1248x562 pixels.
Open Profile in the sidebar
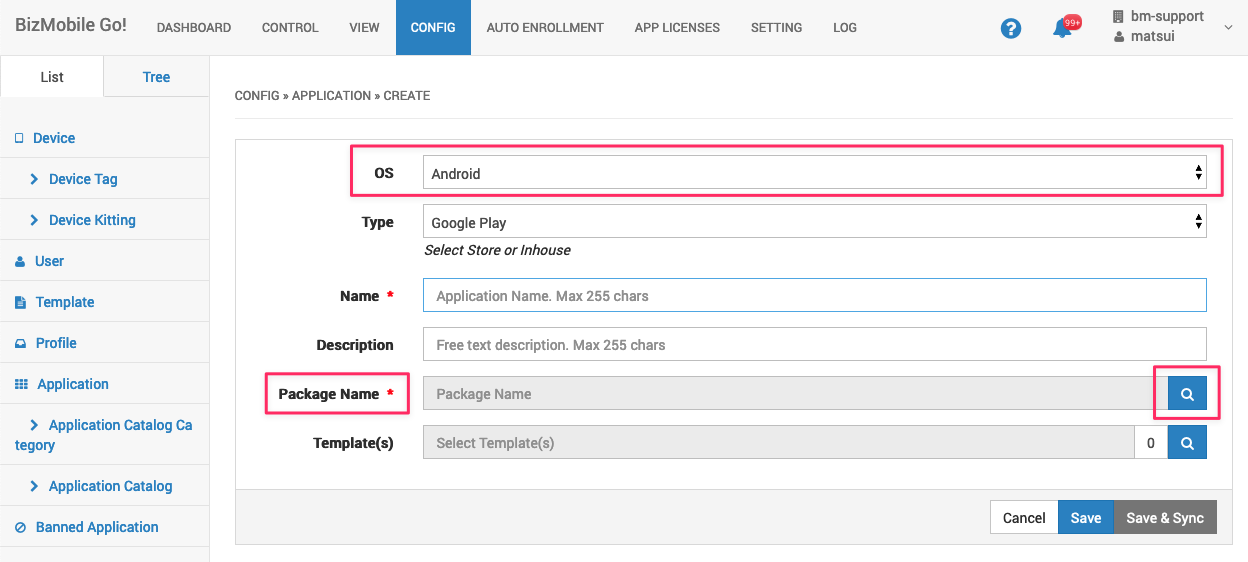tap(56, 343)
